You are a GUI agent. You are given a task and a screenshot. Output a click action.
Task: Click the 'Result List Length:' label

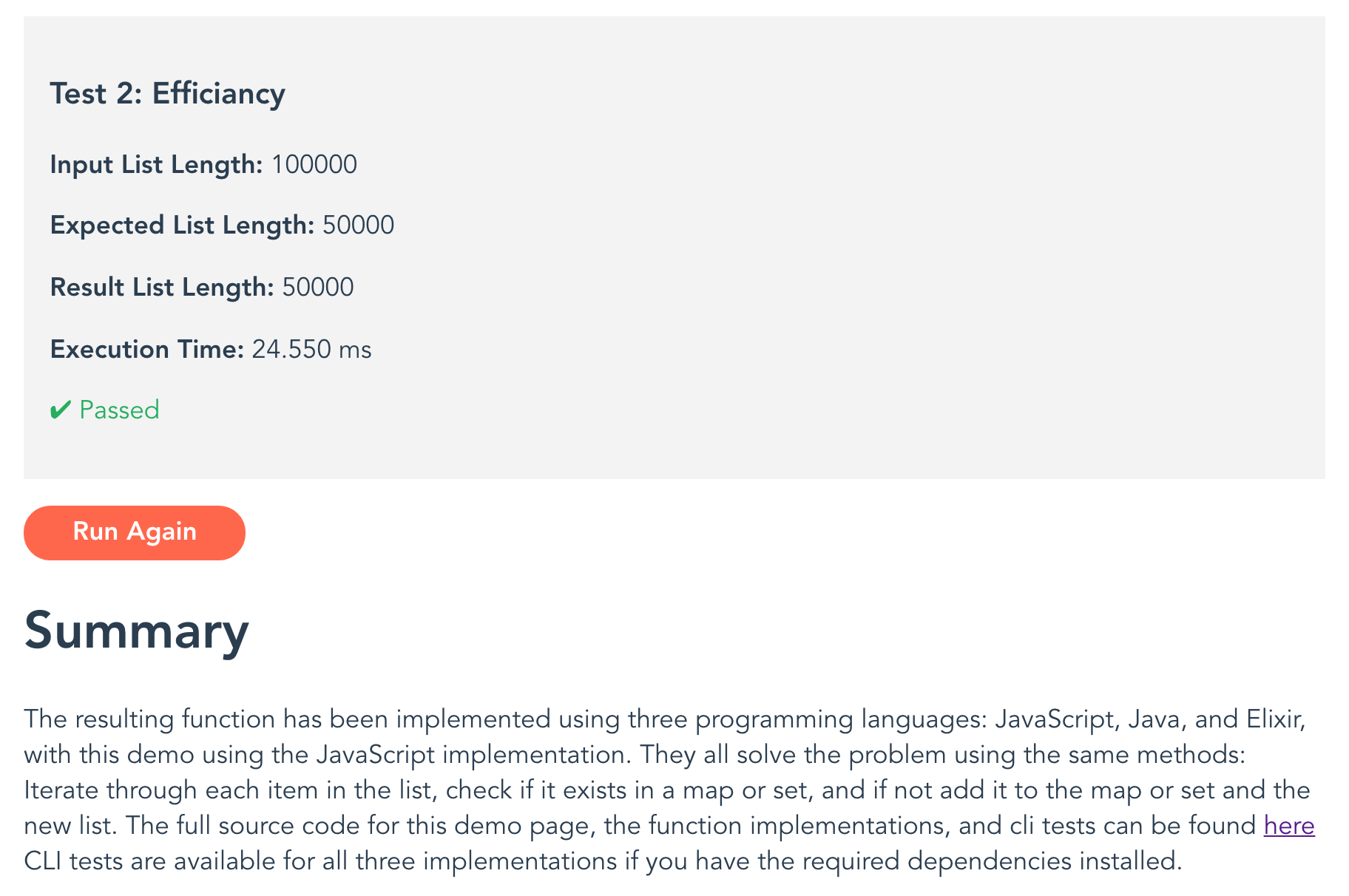pos(162,288)
